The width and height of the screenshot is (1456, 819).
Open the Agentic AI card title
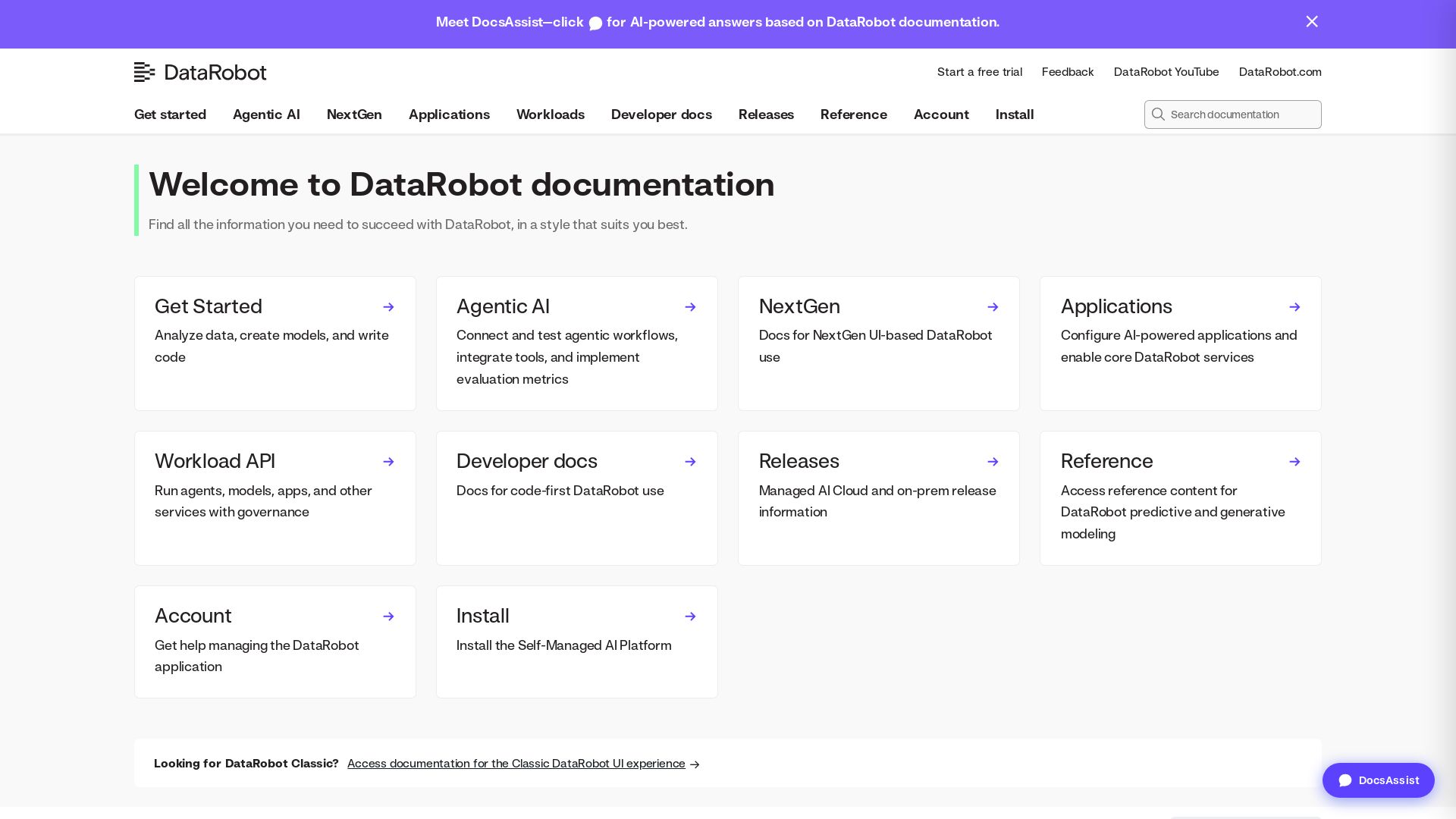coord(503,306)
